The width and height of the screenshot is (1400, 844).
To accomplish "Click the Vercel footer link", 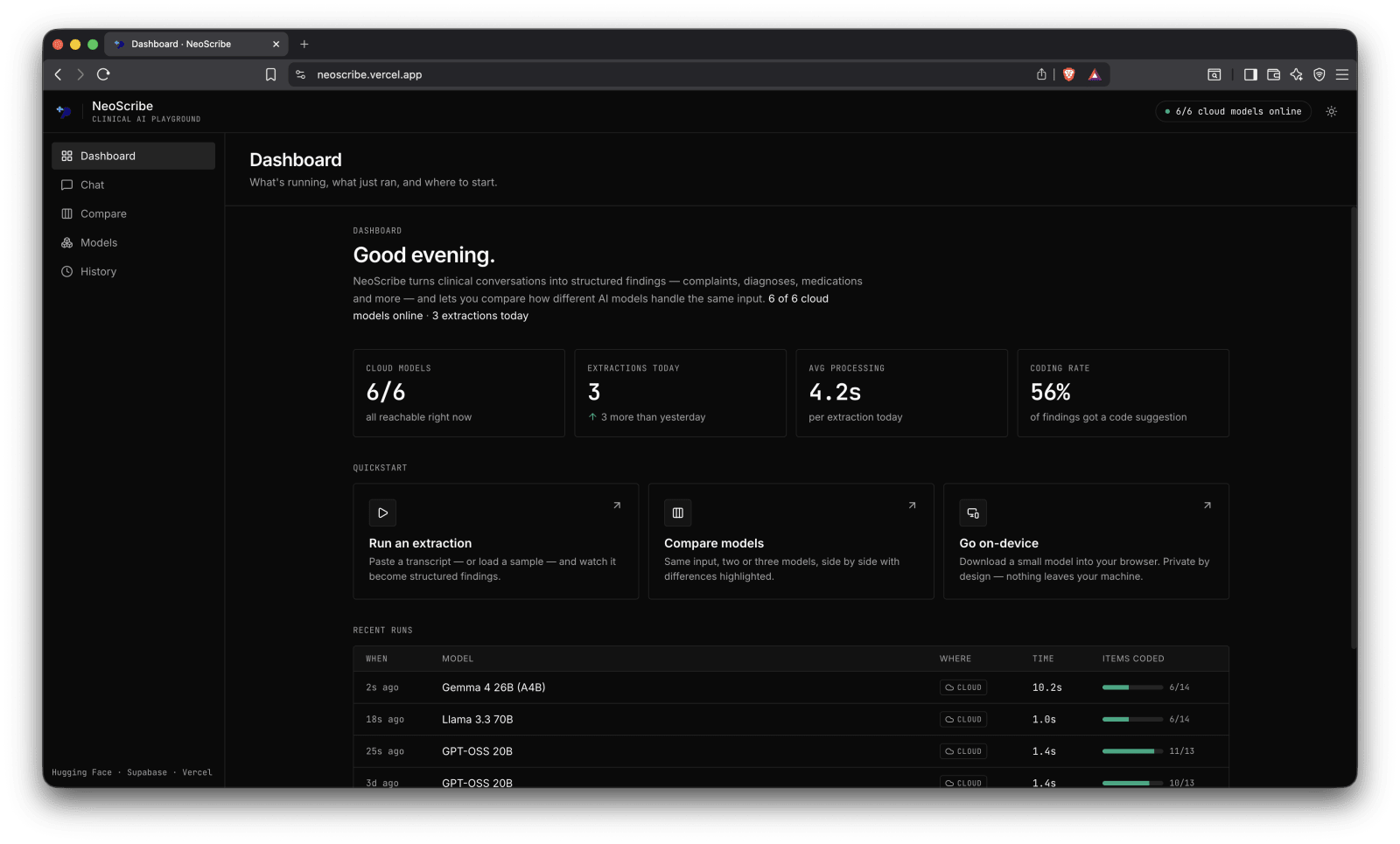I will tap(197, 772).
